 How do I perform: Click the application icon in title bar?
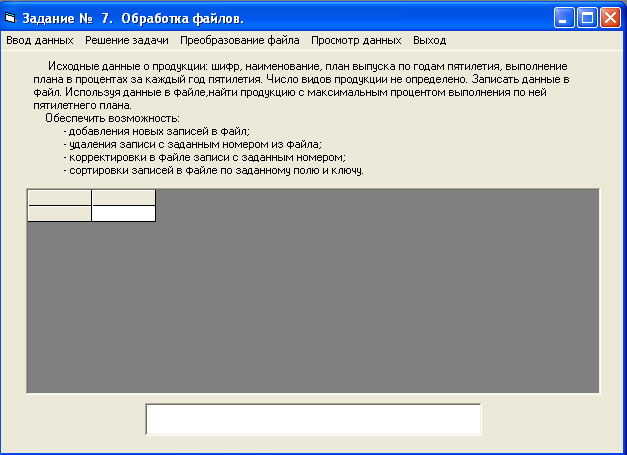tap(10, 18)
